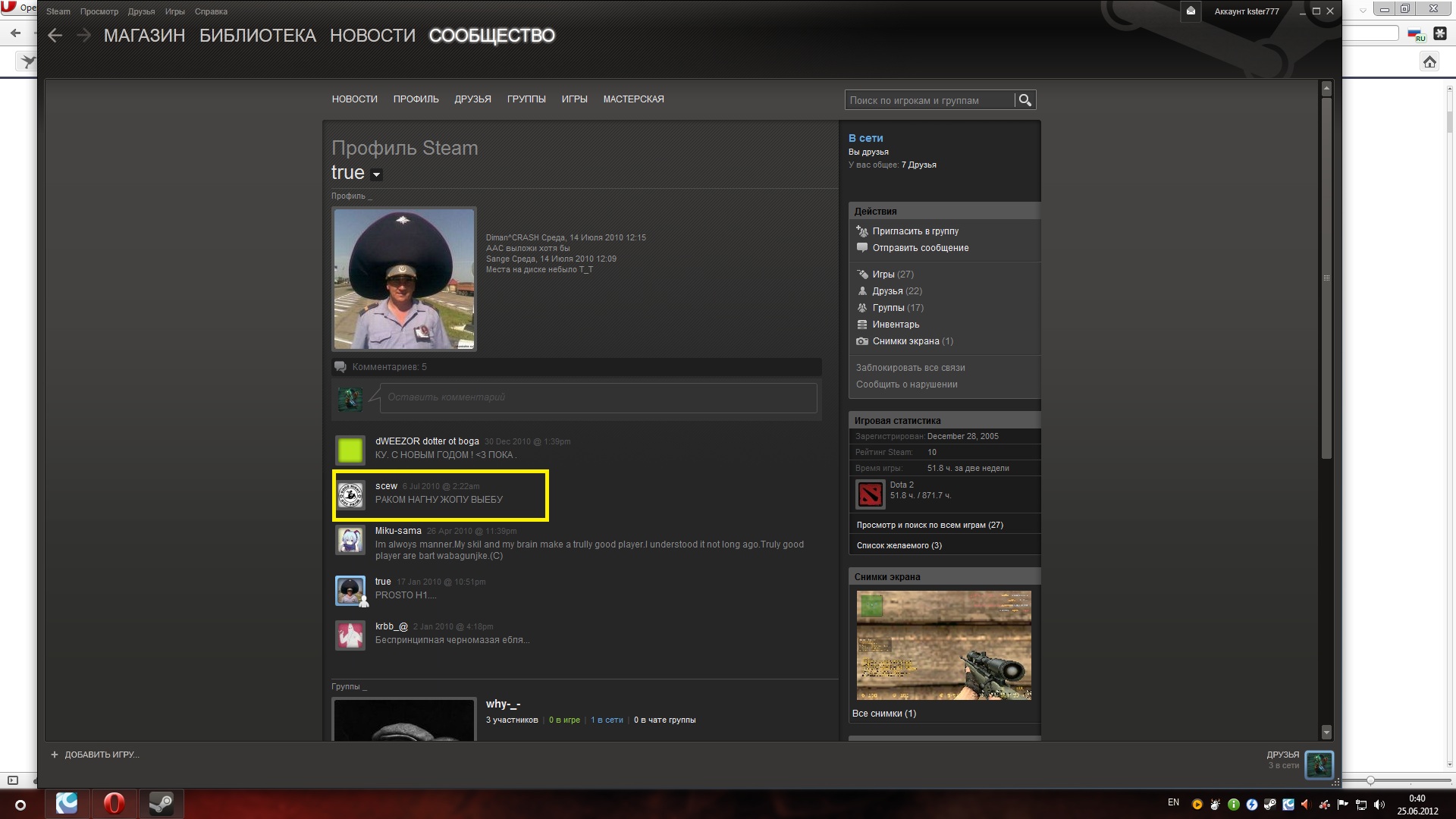Switch to the МАСТЕРСКАЯ tab
The height and width of the screenshot is (819, 1456).
[633, 99]
